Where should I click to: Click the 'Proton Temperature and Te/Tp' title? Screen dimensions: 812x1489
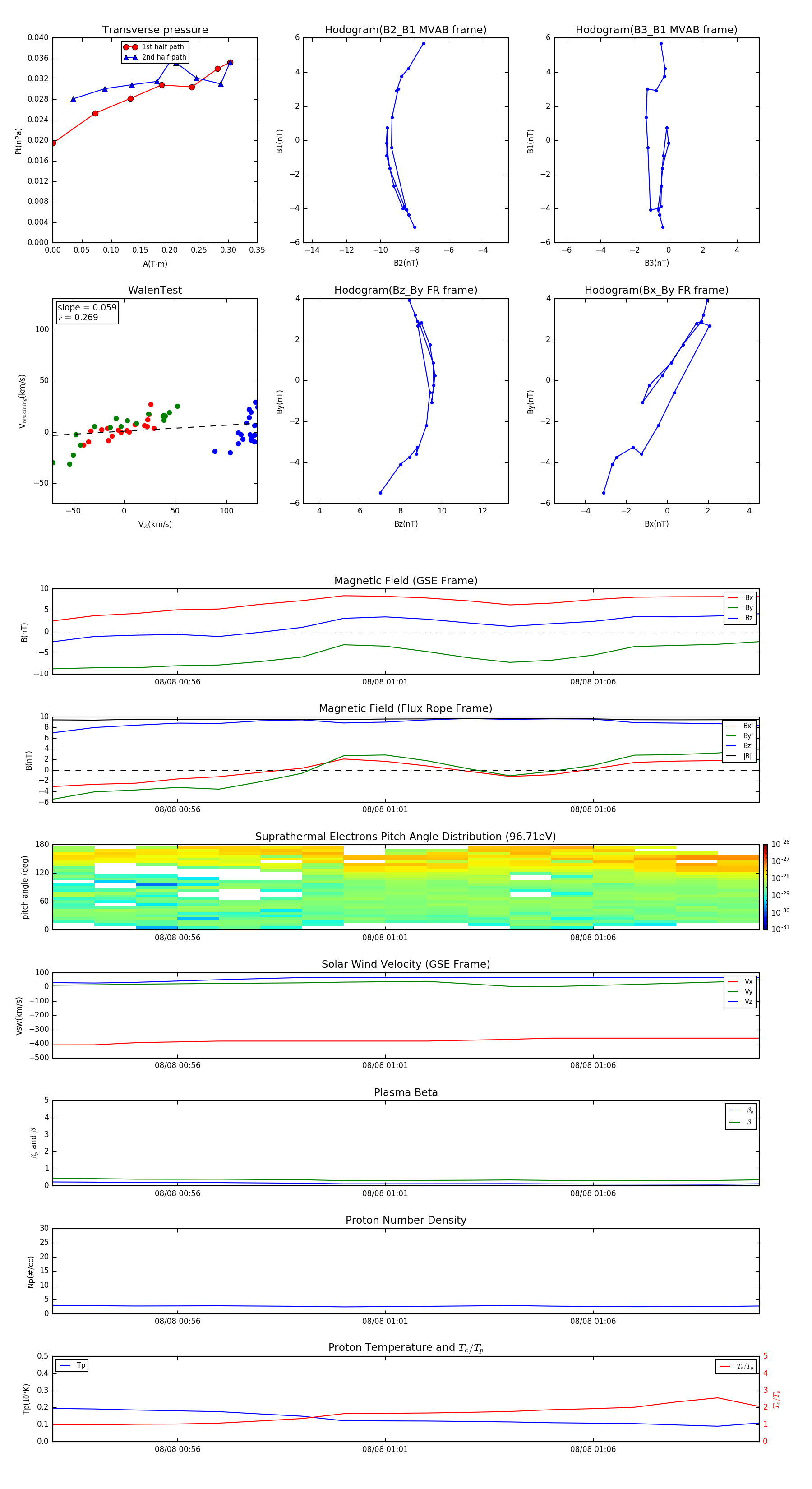click(x=406, y=1348)
